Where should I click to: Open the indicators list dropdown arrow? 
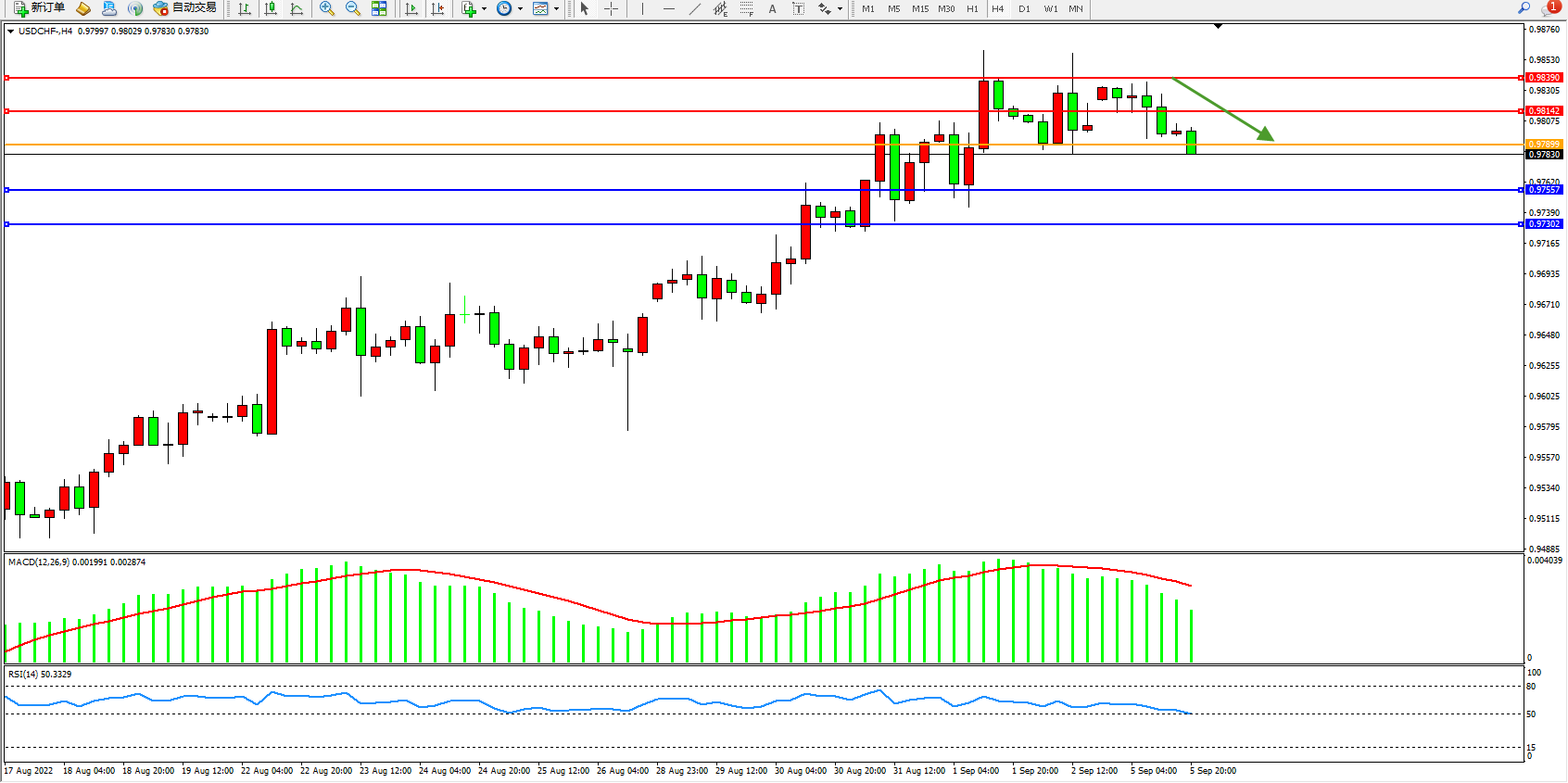(x=484, y=9)
